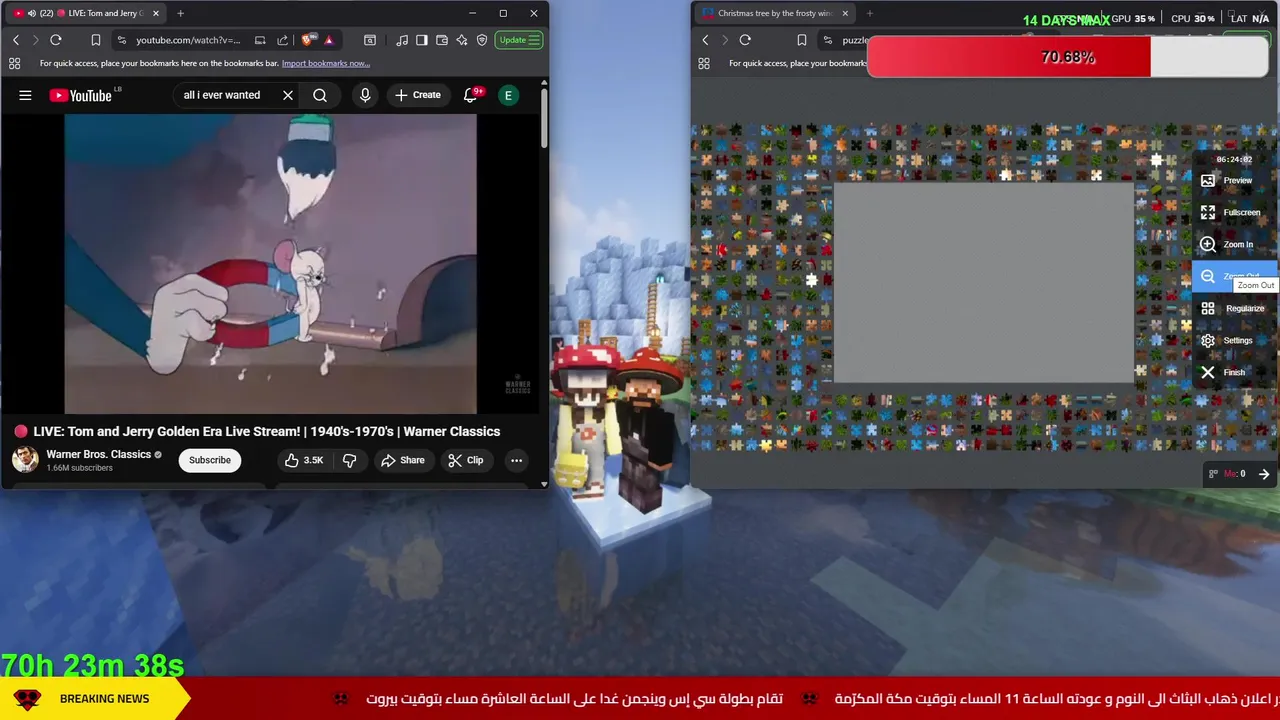
Task: Regularize the puzzle pieces
Action: click(1235, 308)
